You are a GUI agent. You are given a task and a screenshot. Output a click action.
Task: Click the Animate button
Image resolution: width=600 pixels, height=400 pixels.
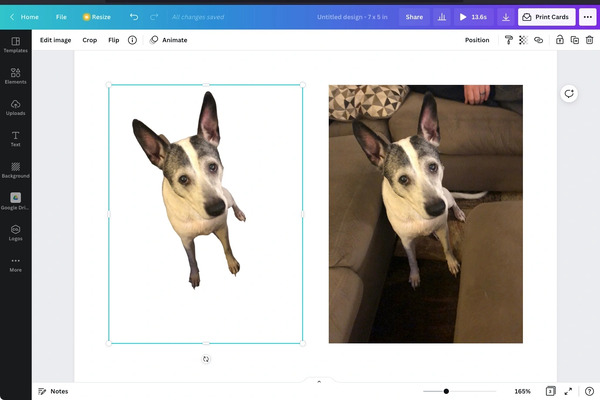(169, 40)
